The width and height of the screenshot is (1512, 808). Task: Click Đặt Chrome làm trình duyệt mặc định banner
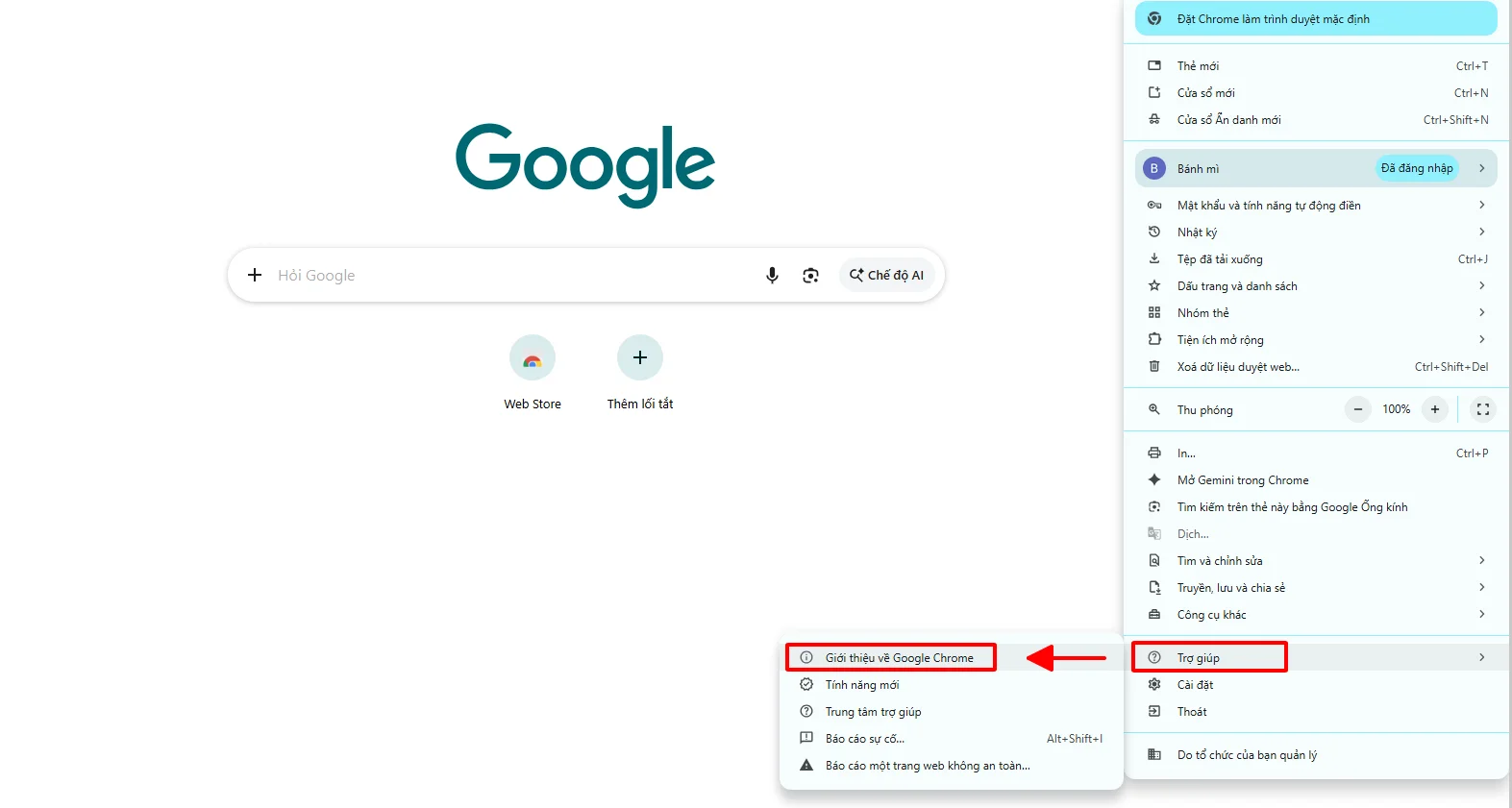point(1316,18)
